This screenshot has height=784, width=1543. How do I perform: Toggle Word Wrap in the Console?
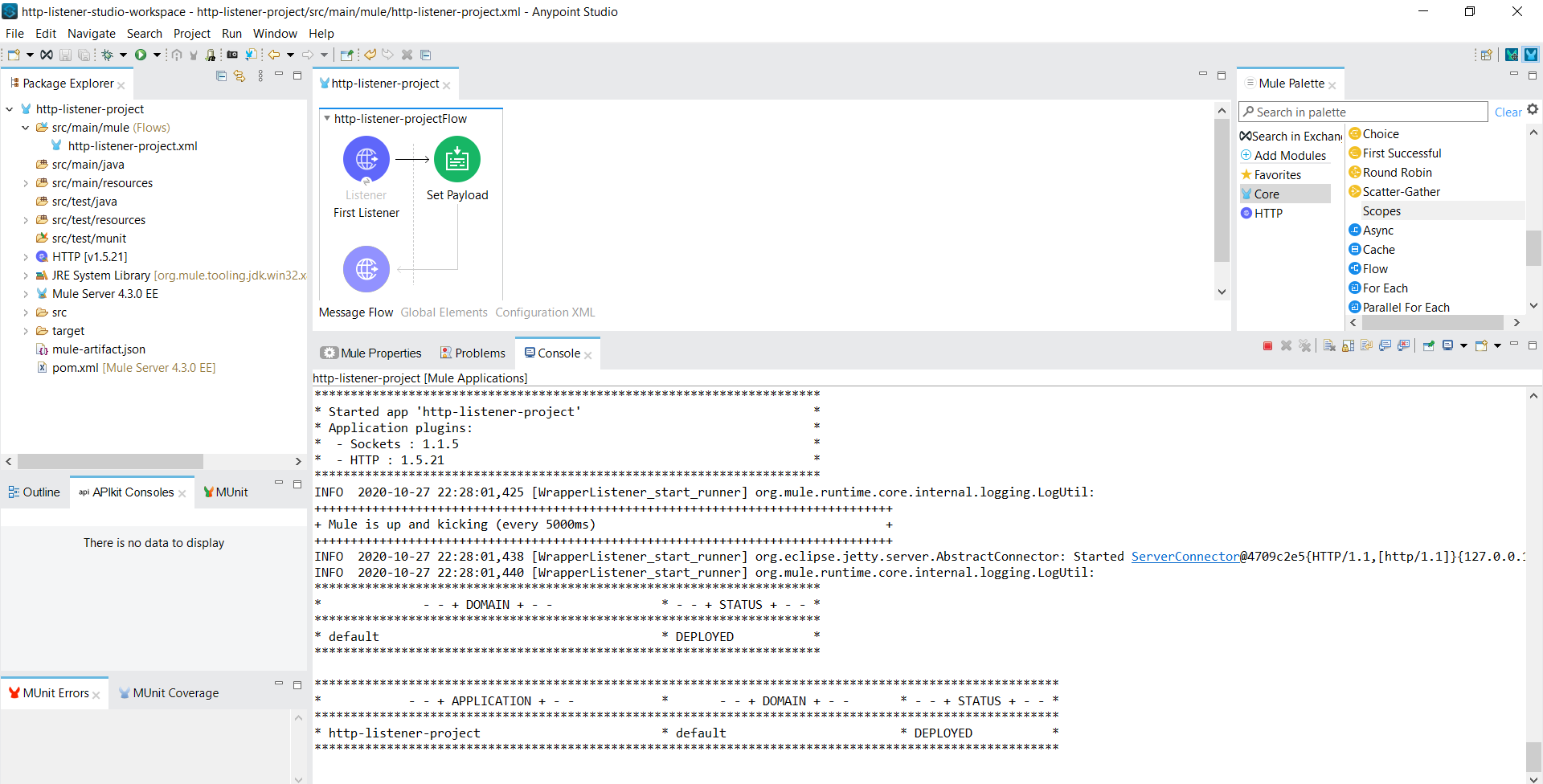1366,345
